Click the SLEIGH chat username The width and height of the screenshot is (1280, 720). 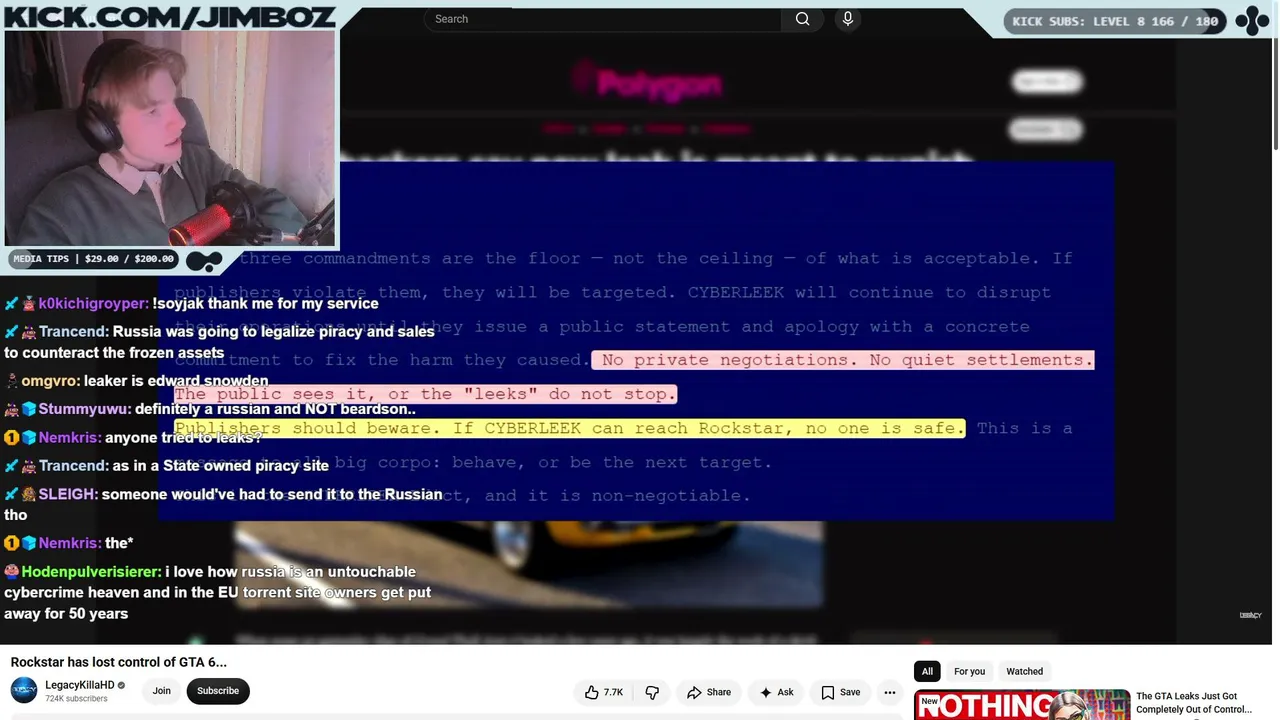click(x=68, y=494)
